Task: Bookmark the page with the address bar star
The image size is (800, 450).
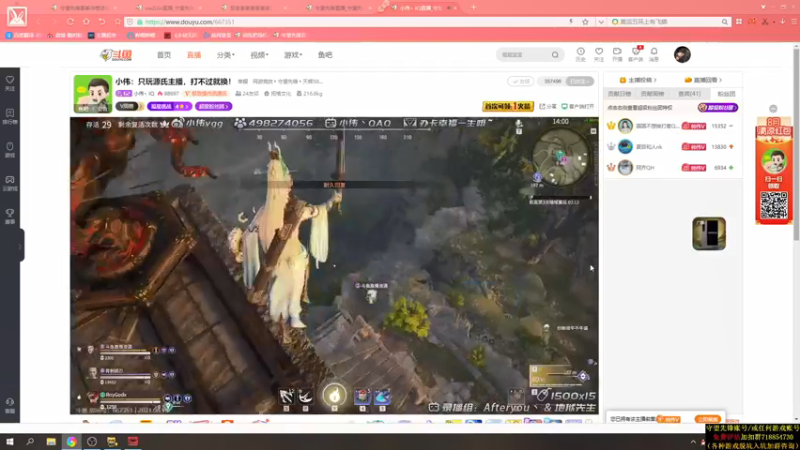Action: click(x=585, y=22)
